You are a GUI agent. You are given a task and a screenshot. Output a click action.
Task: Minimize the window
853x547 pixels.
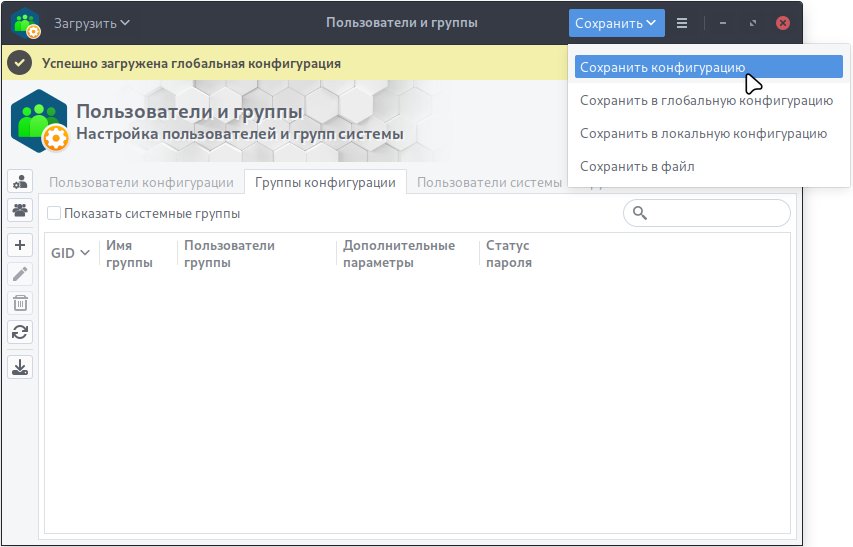point(722,23)
